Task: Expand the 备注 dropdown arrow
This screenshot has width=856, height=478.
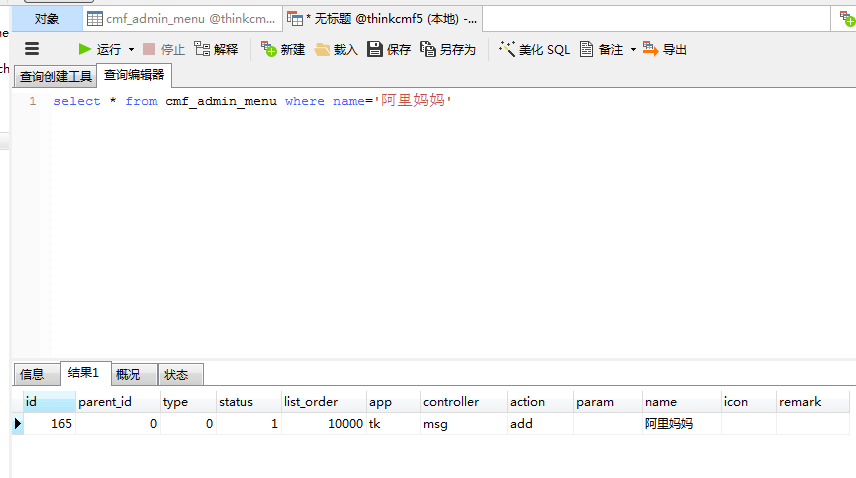Action: [633, 50]
